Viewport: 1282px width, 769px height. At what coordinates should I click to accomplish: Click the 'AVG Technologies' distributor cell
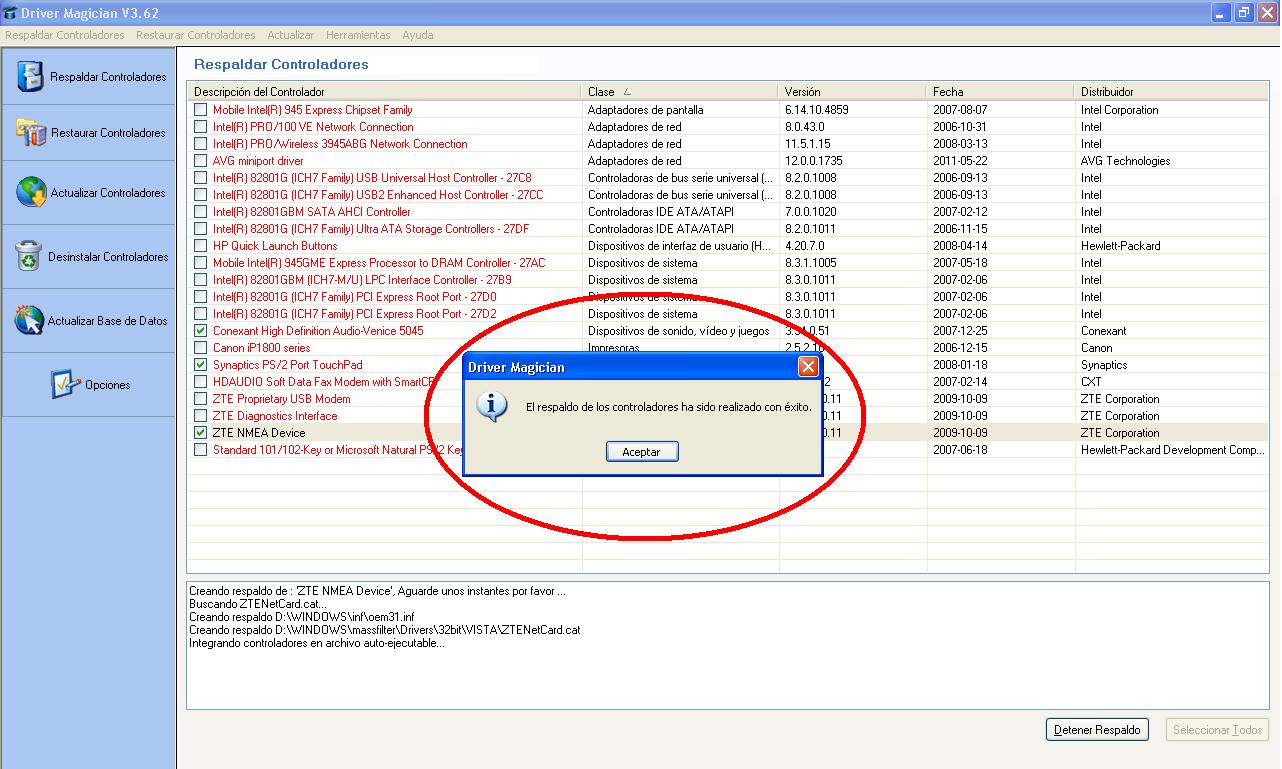pos(1125,161)
